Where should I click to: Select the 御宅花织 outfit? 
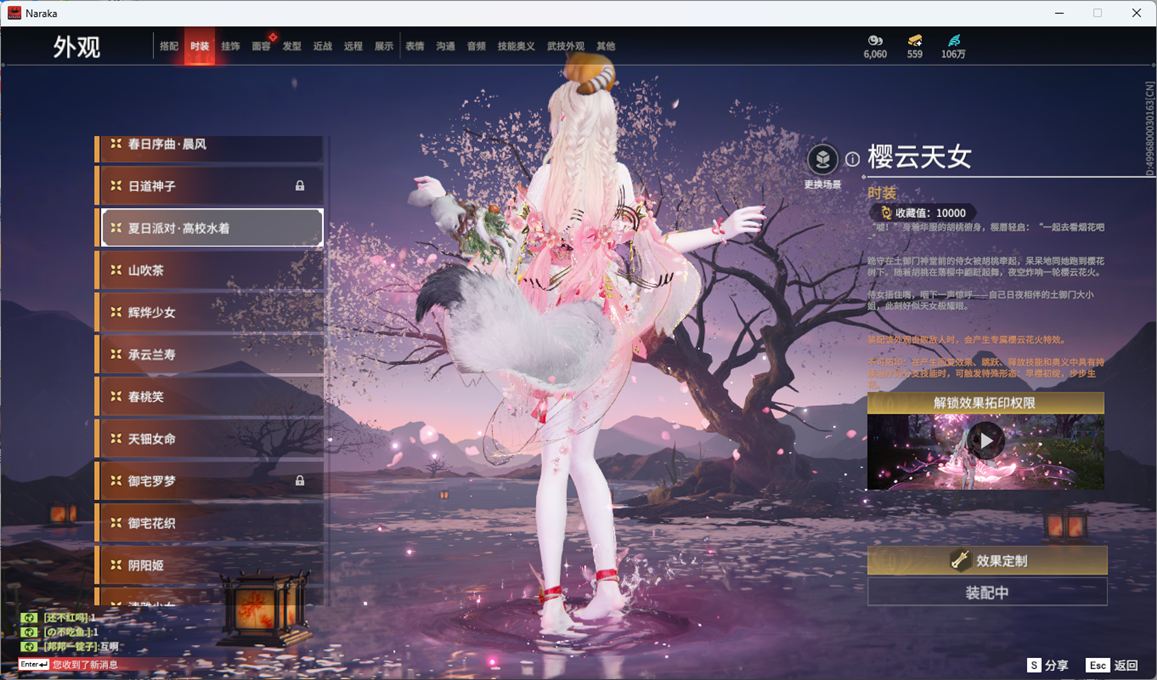click(209, 522)
